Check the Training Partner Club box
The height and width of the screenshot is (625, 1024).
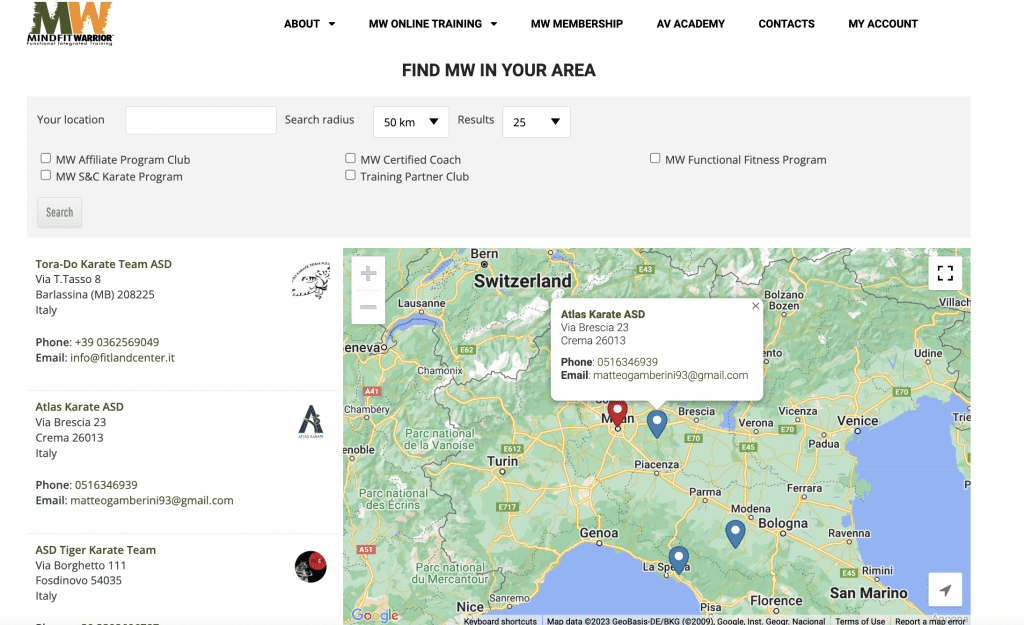pyautogui.click(x=351, y=175)
